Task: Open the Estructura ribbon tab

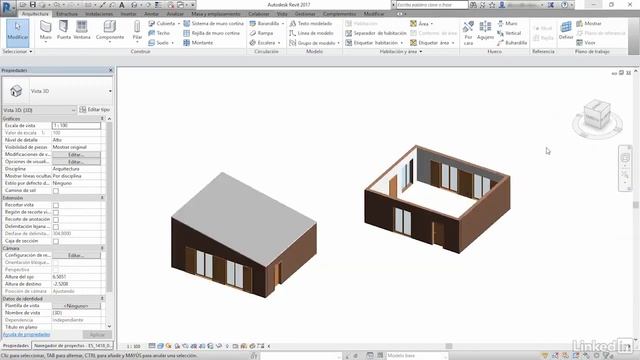Action: point(67,14)
